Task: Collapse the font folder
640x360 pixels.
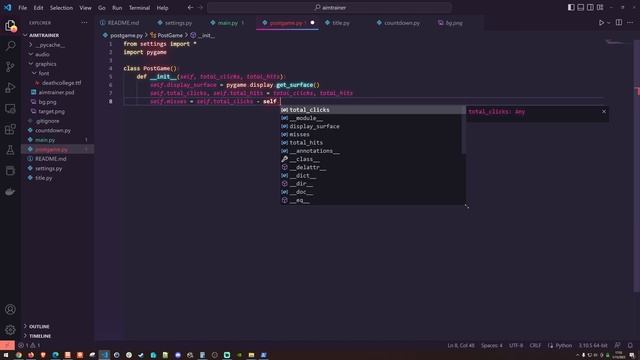Action: 44,73
